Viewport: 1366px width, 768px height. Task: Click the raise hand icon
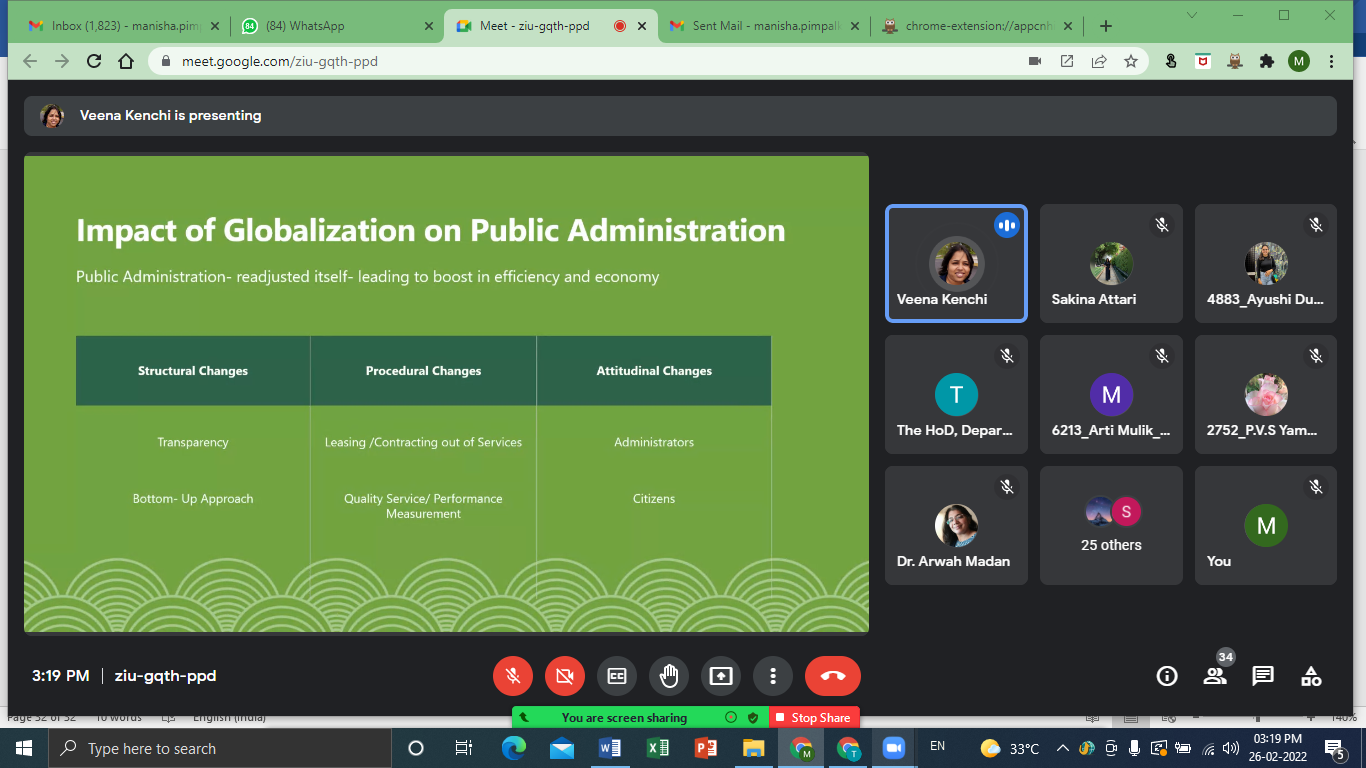coord(669,676)
